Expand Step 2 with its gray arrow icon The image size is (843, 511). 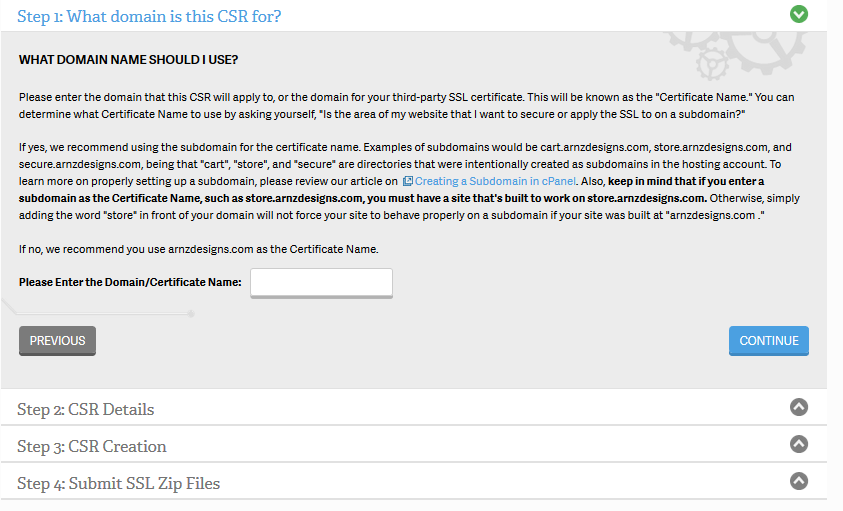click(798, 407)
